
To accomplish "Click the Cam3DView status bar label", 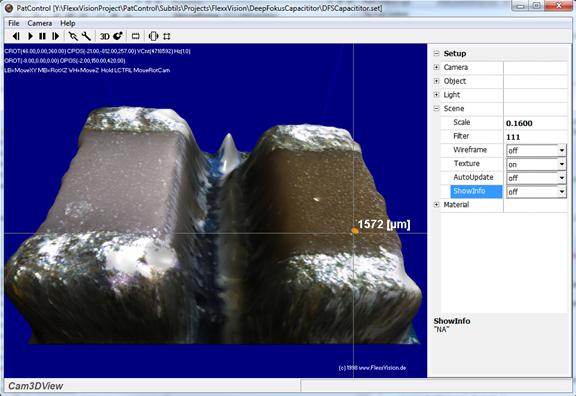I will [x=36, y=386].
